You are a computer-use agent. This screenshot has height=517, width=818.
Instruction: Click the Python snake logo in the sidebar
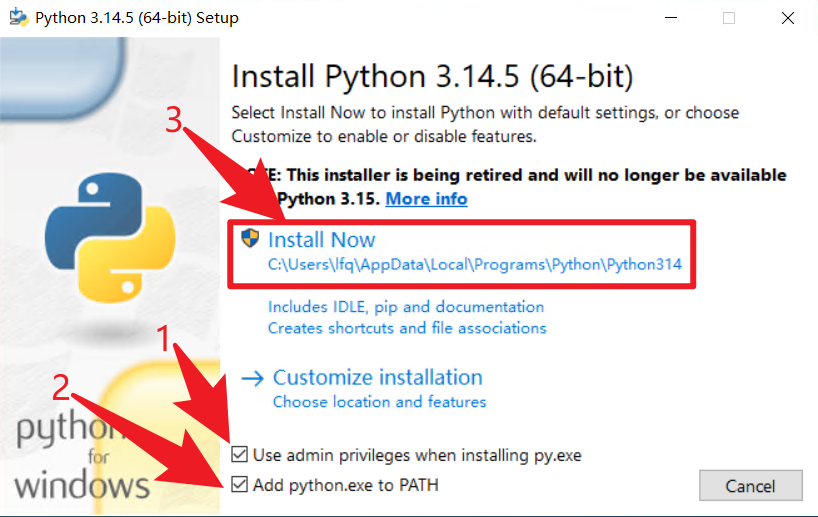point(110,237)
